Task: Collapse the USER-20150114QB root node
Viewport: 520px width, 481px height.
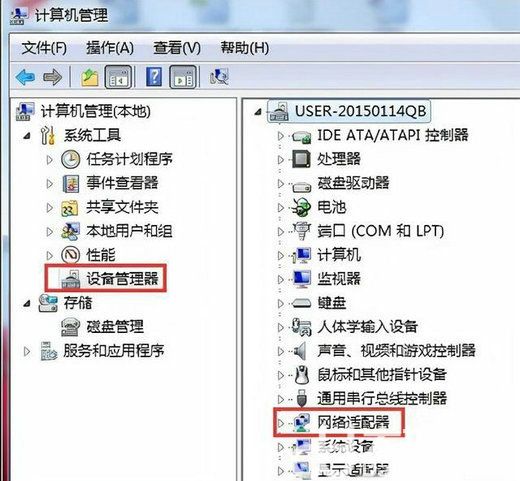Action: [258, 112]
